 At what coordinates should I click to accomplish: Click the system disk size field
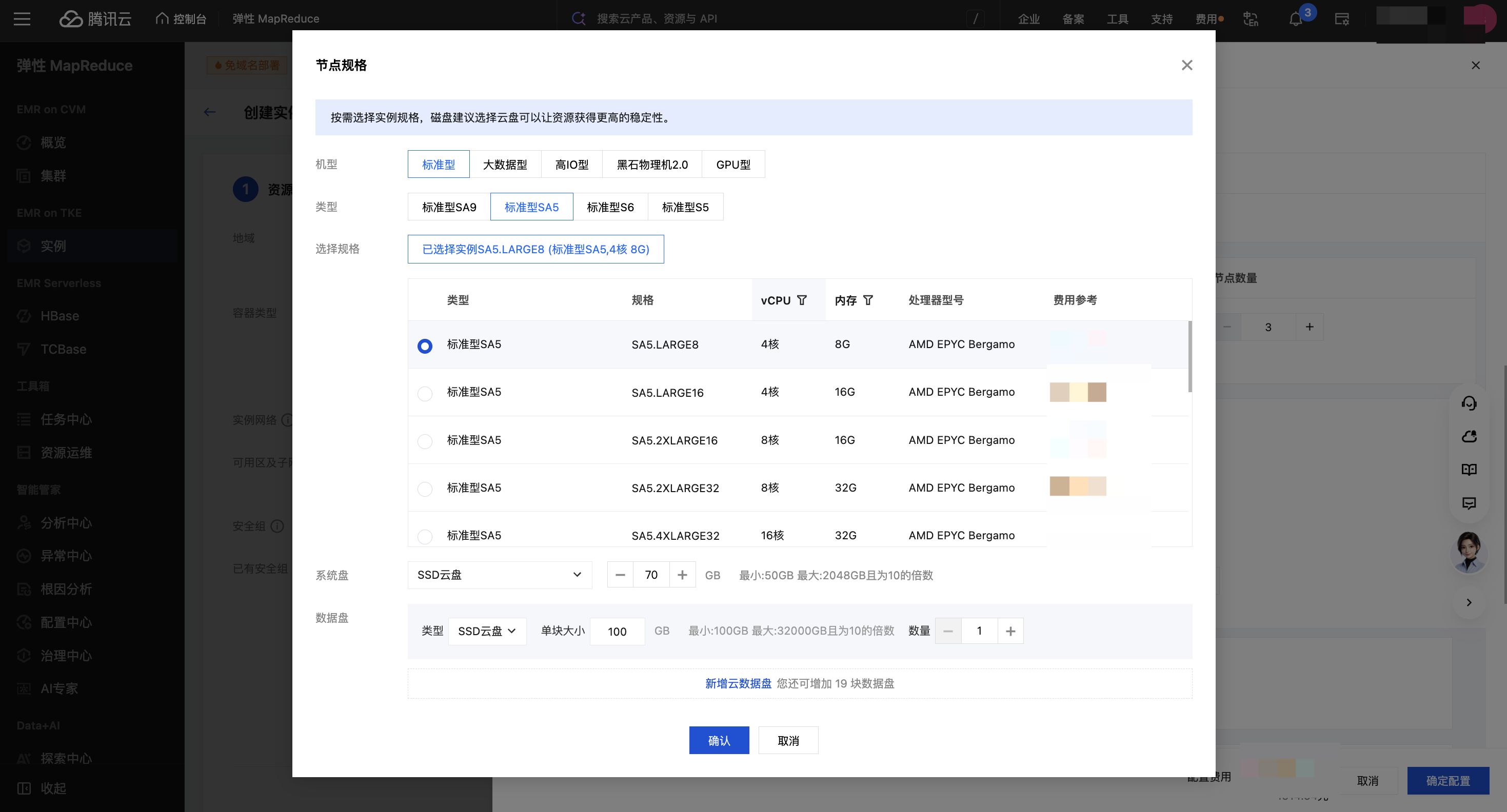click(x=651, y=575)
